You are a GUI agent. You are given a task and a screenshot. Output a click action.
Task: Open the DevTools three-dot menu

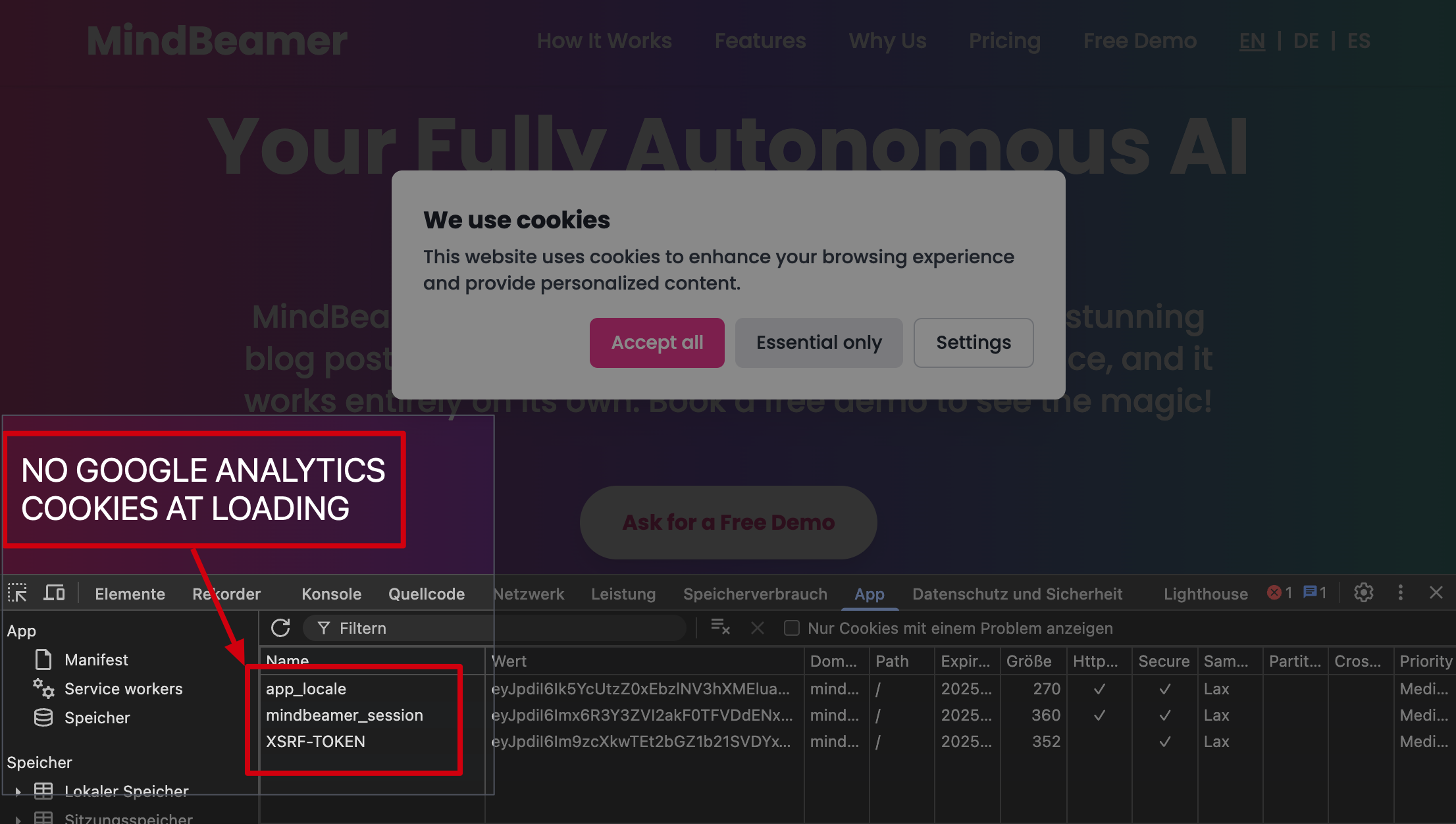pos(1401,593)
